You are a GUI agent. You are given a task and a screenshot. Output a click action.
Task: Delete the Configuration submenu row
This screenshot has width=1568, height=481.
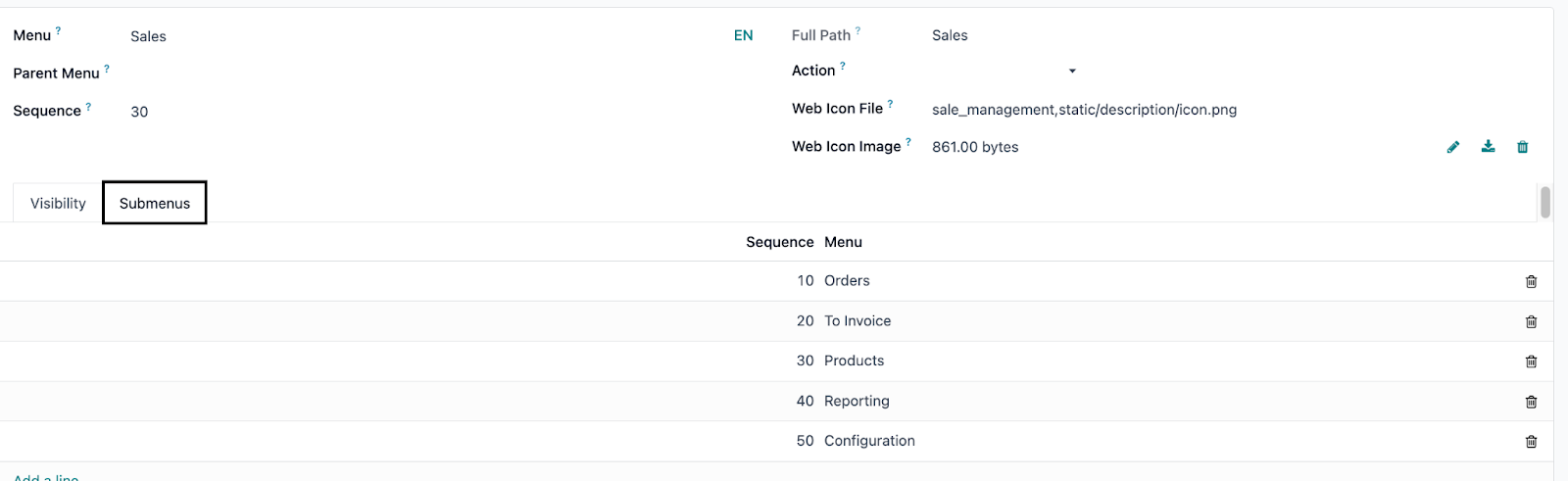point(1531,442)
